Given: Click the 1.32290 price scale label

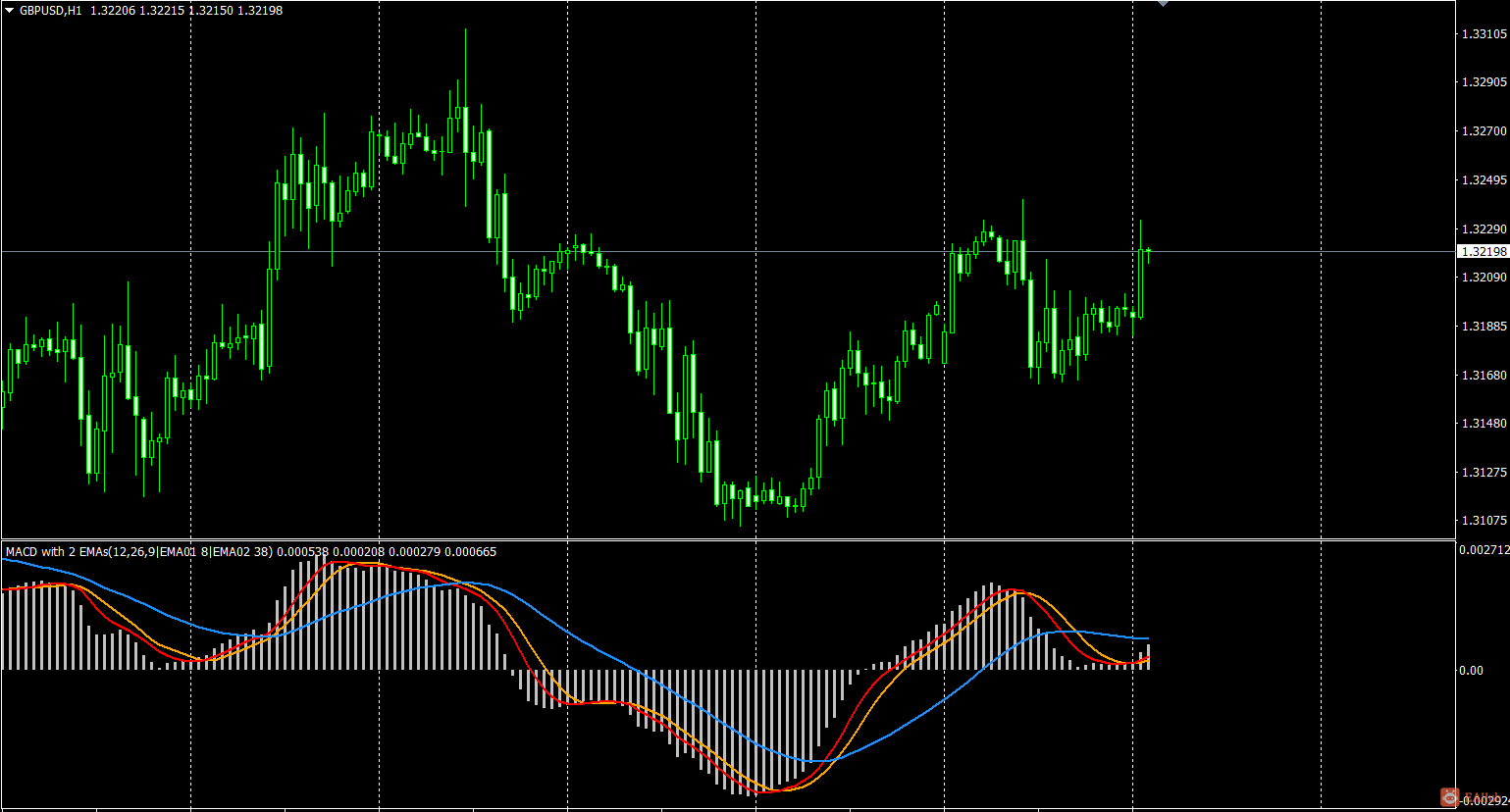Looking at the screenshot, I should click(x=1484, y=229).
